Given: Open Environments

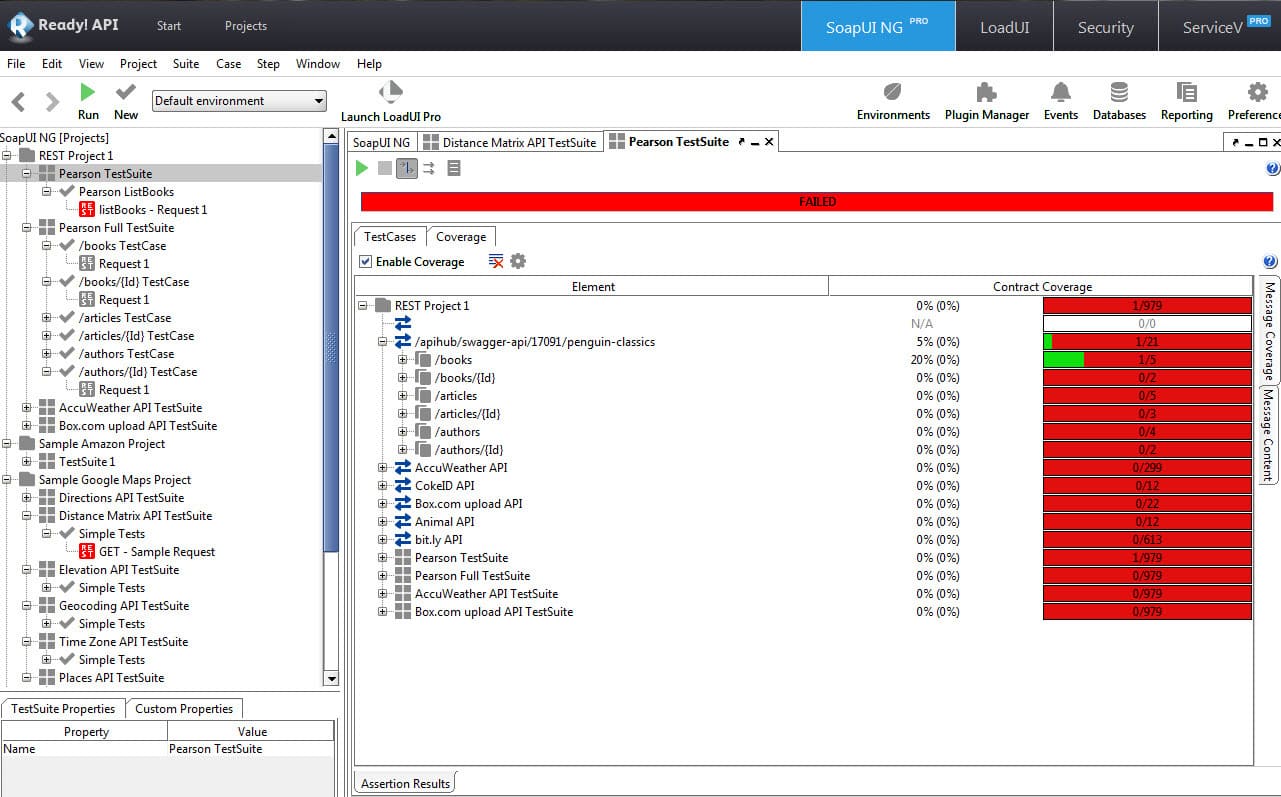Looking at the screenshot, I should point(893,101).
